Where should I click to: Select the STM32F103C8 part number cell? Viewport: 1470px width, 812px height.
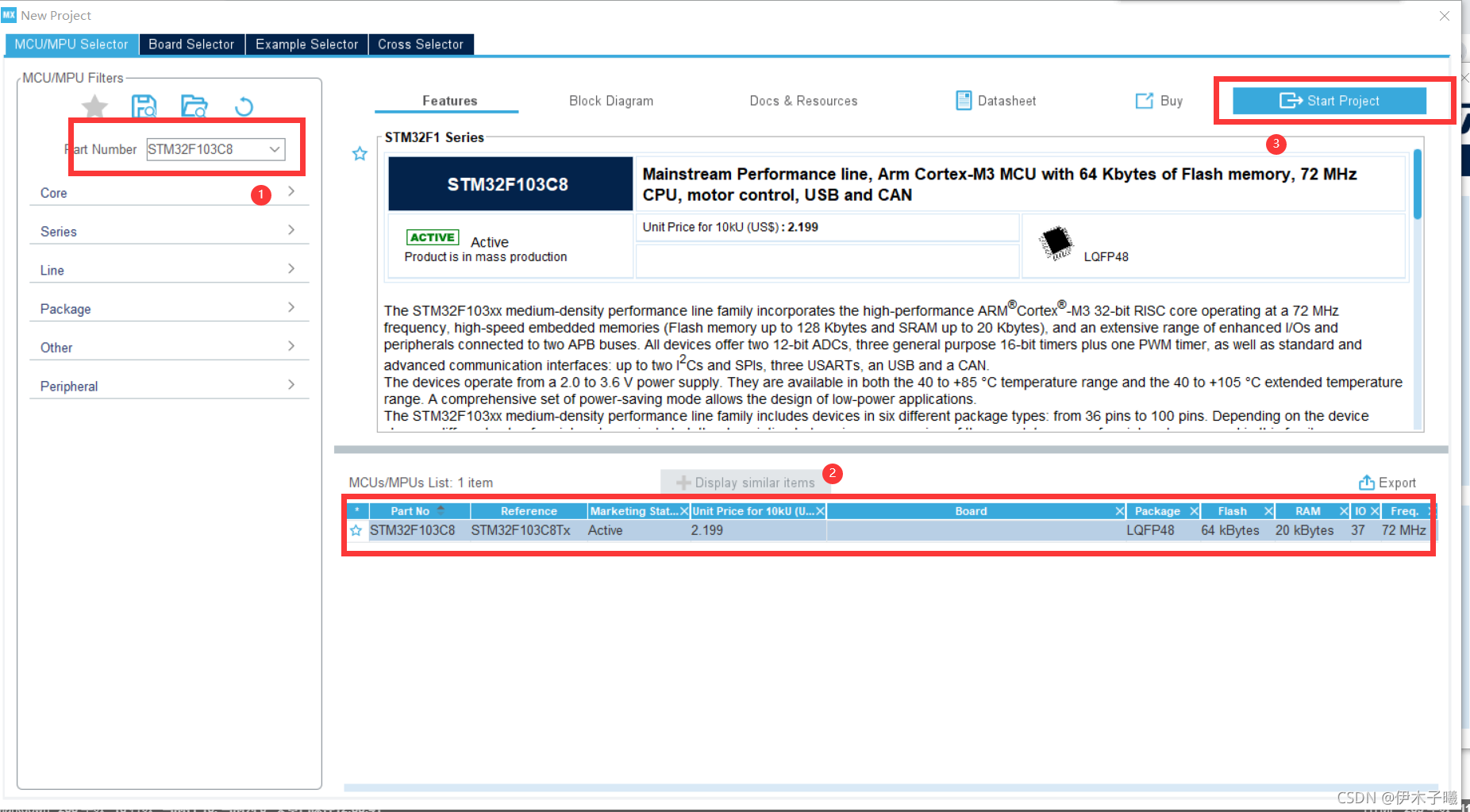click(x=413, y=530)
